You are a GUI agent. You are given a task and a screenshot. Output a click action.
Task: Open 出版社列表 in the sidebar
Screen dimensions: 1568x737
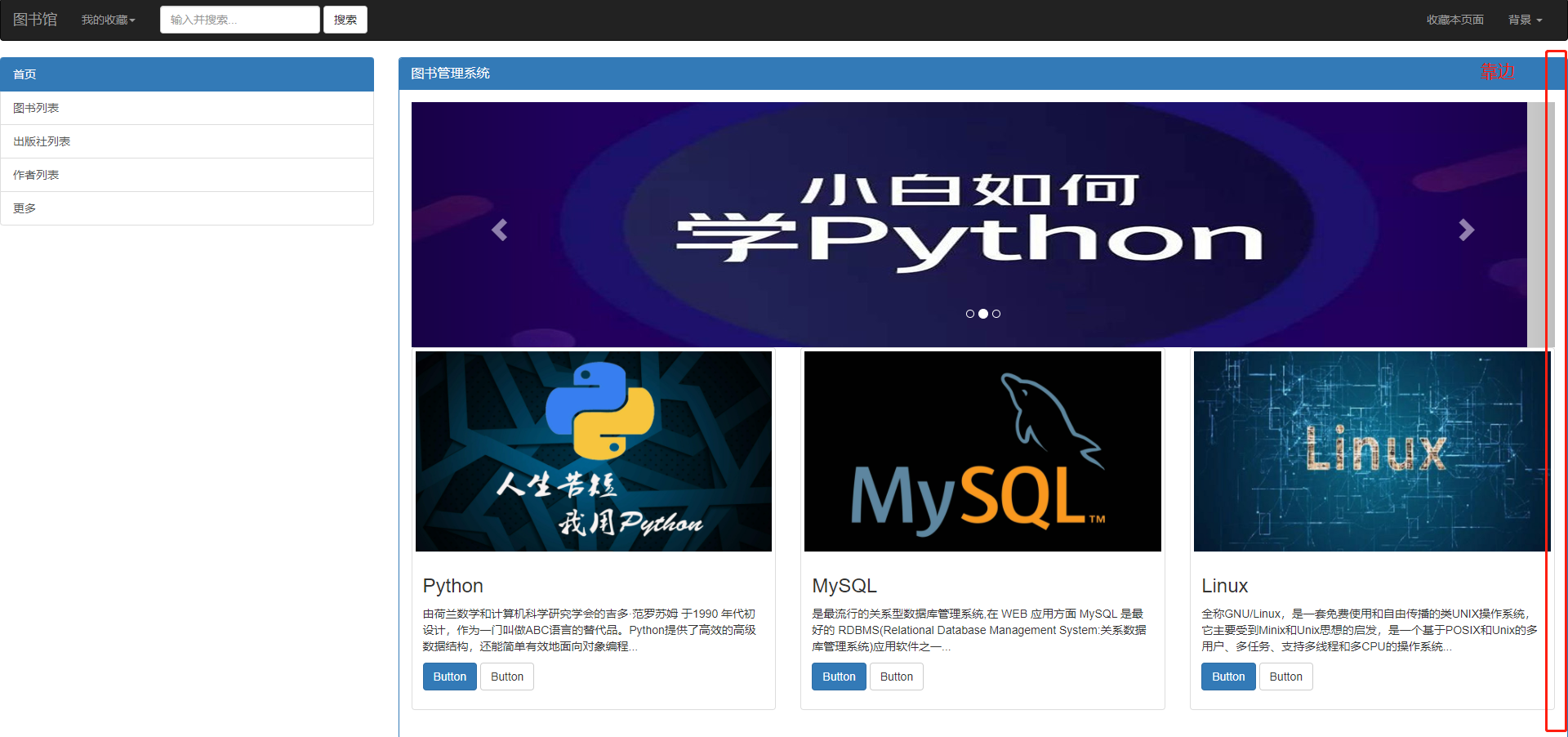[187, 141]
